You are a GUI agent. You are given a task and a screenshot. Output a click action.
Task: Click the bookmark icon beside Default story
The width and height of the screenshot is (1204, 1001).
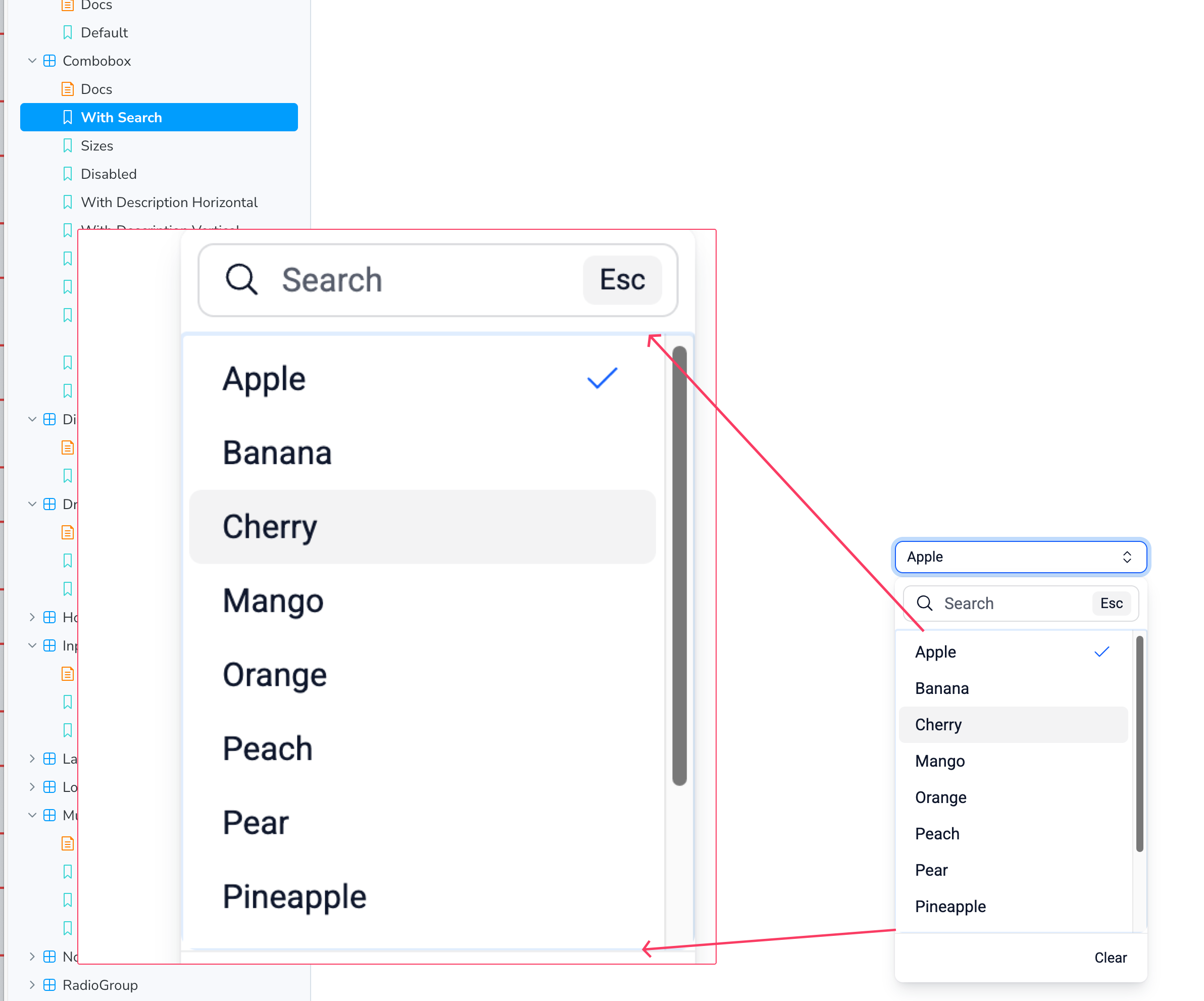[68, 32]
